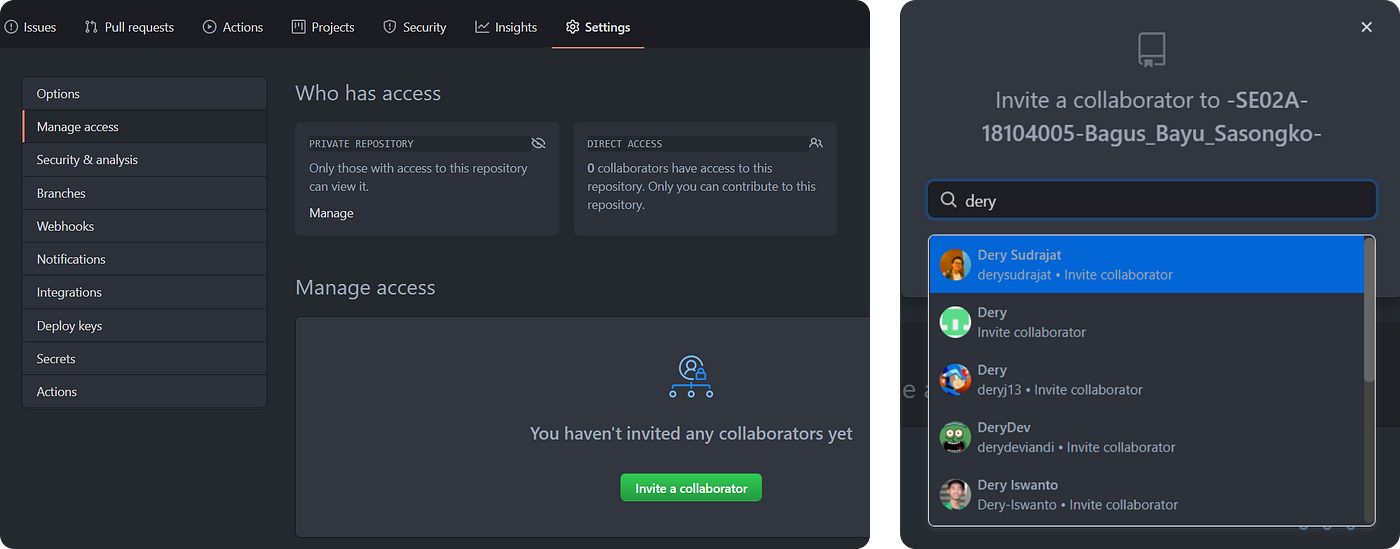The width and height of the screenshot is (1400, 549).
Task: Click Dery Iswanto's avatar photo
Action: 955,495
